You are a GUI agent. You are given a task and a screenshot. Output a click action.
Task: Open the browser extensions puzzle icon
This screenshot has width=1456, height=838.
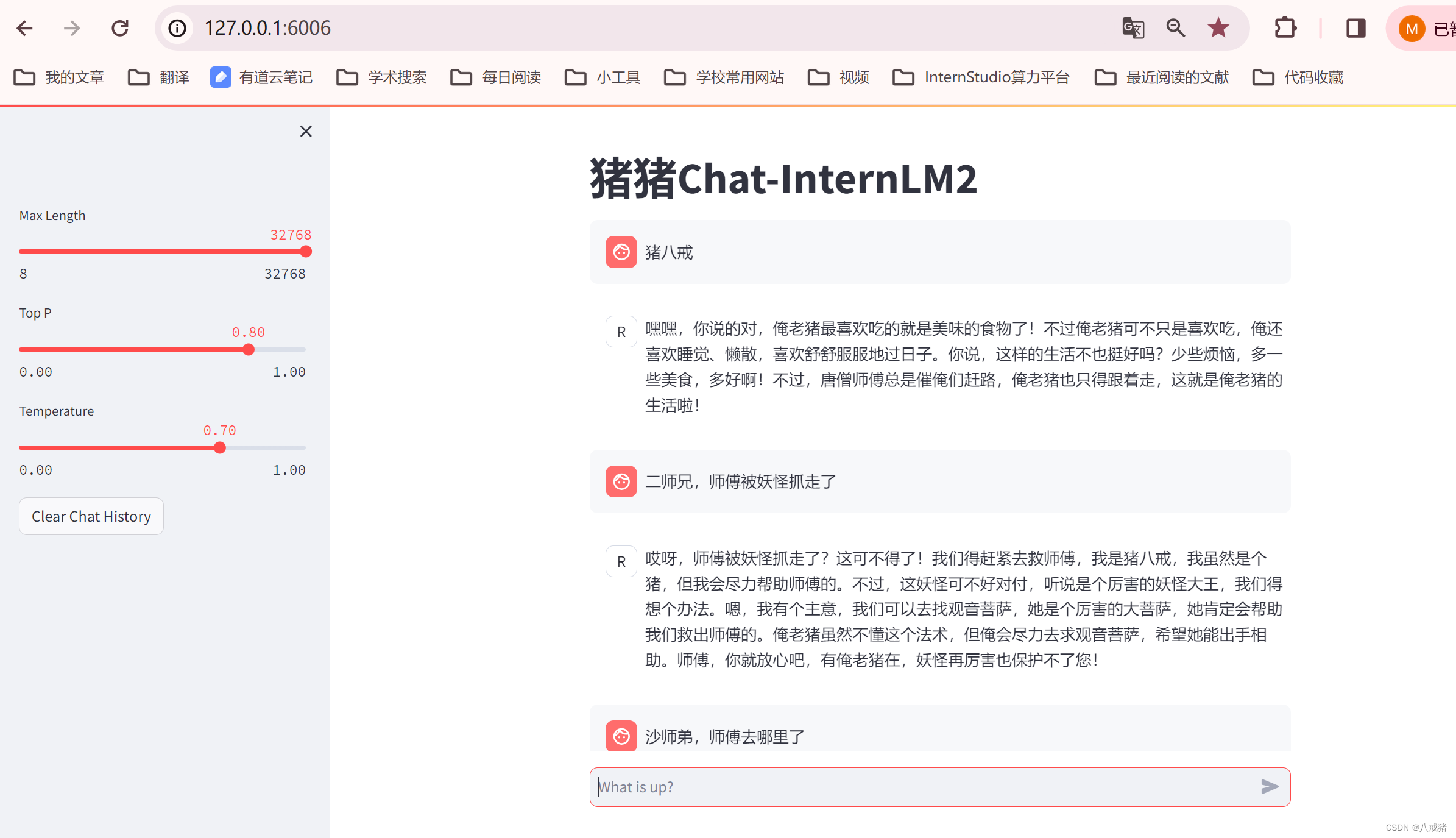point(1285,28)
